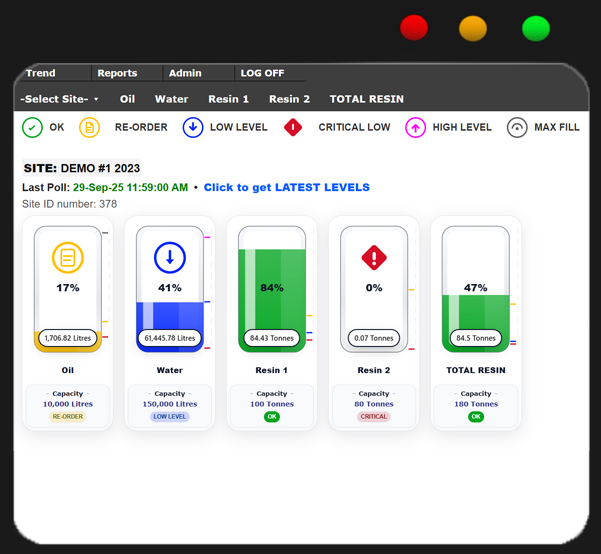Click the blue LOW LEVEL arrow legend icon
Screen dimensions: 601x554
point(193,127)
